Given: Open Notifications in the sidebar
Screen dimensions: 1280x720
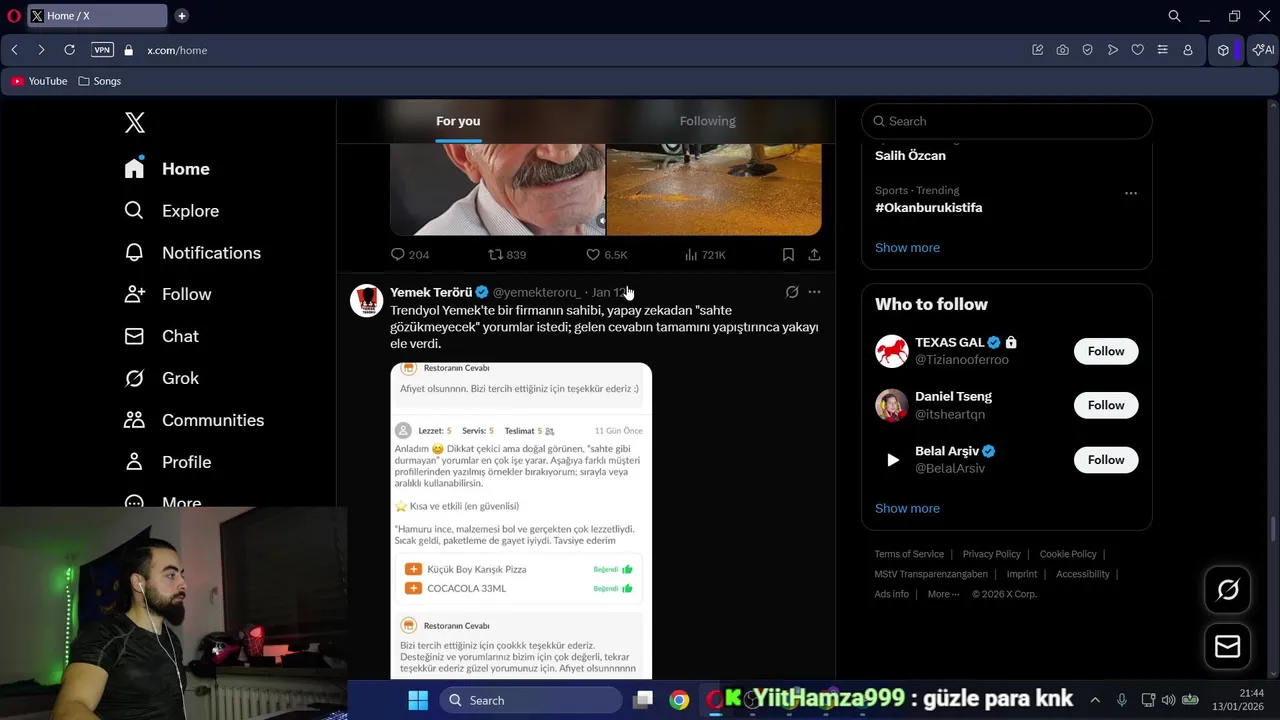Looking at the screenshot, I should (x=192, y=253).
